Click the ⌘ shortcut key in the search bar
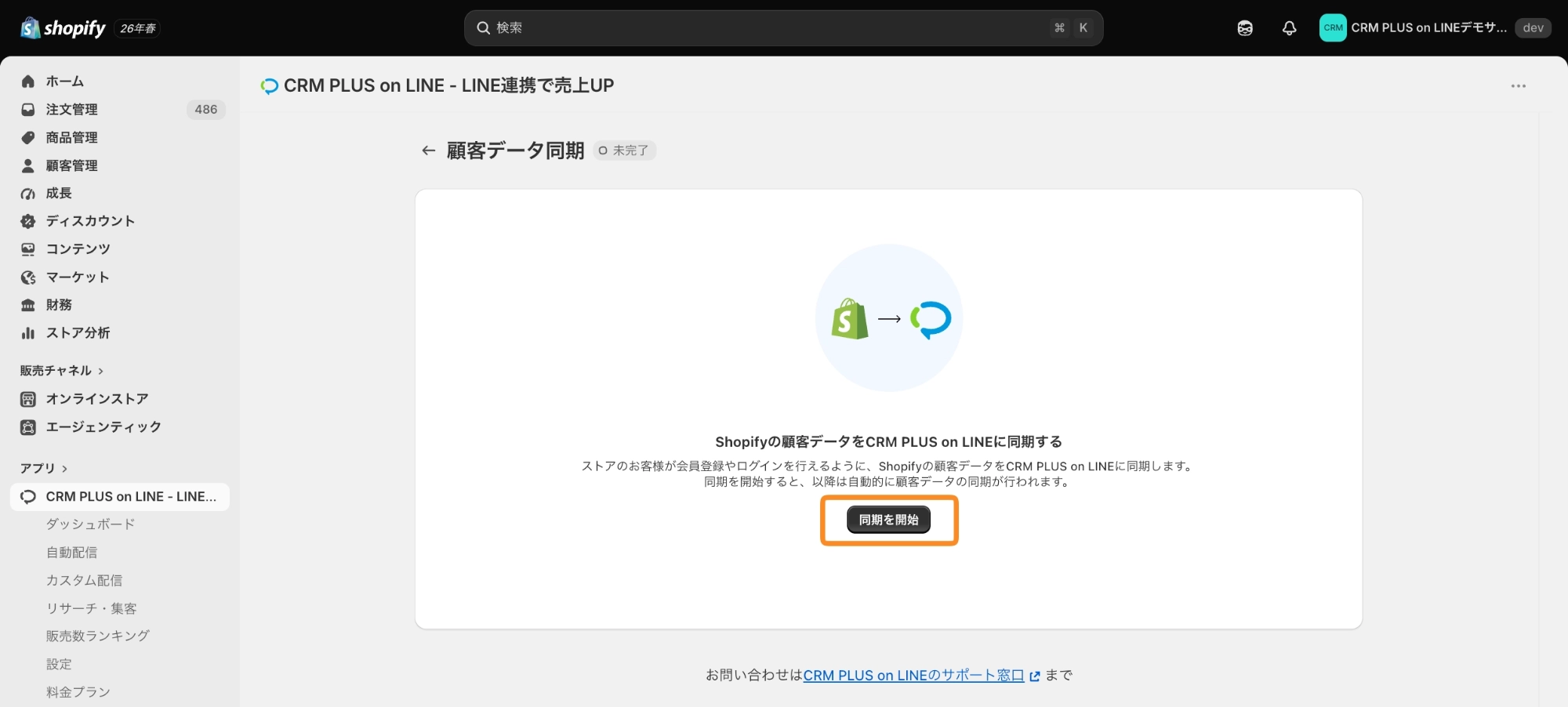Image resolution: width=1568 pixels, height=707 pixels. (x=1060, y=28)
